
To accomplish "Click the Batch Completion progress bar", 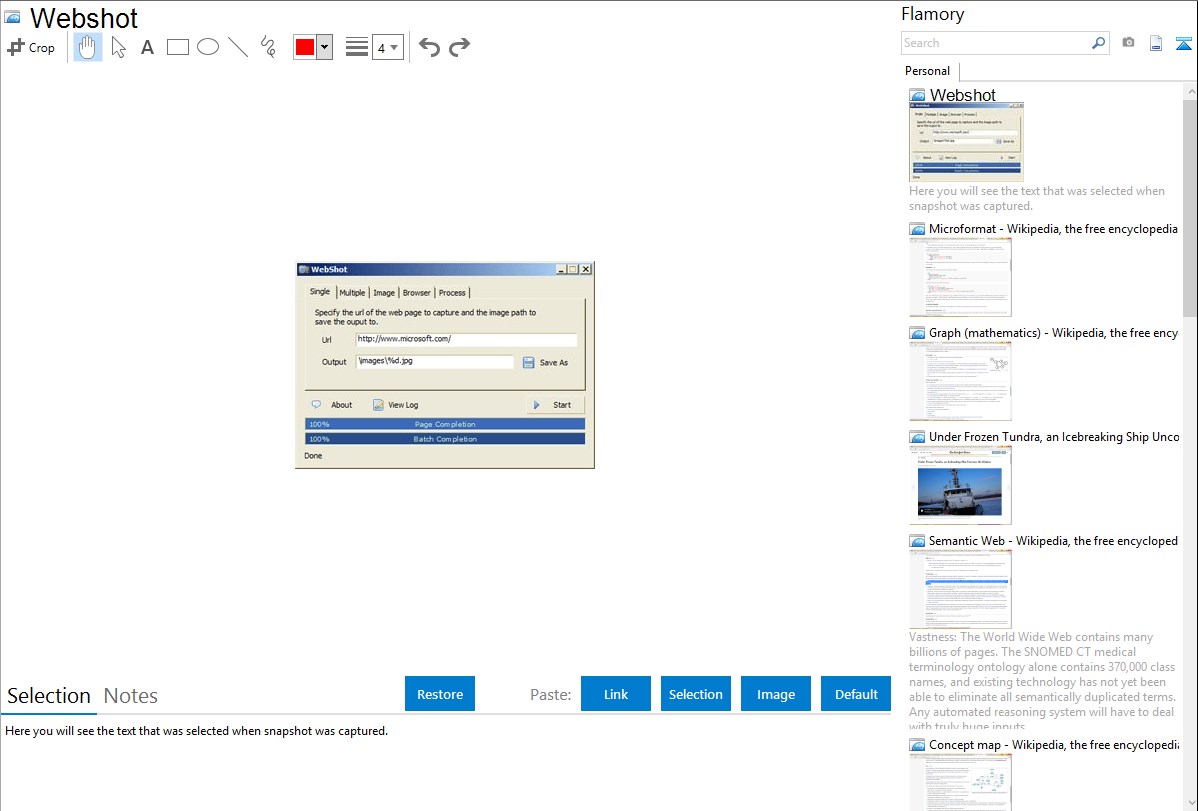I will click(x=445, y=439).
